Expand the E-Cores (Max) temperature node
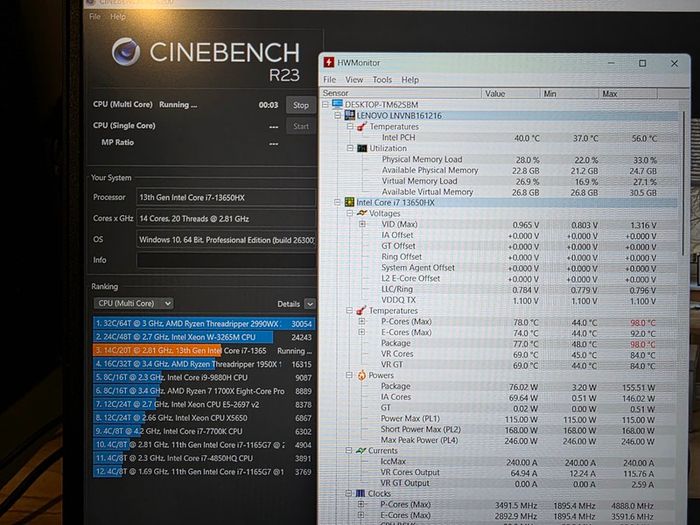700x525 pixels. (x=362, y=332)
